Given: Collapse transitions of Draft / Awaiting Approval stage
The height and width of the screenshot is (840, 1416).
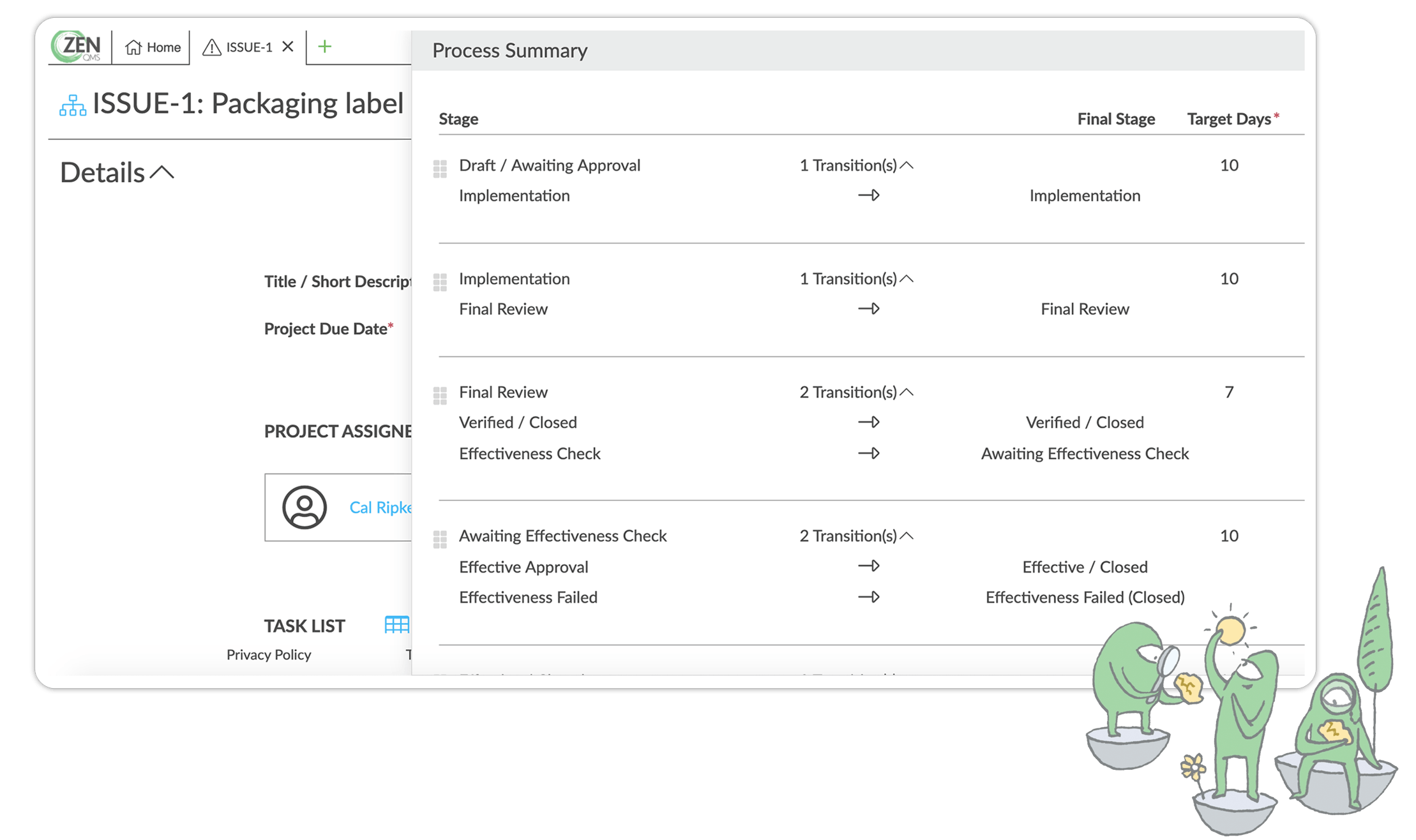Looking at the screenshot, I should pyautogui.click(x=906, y=166).
